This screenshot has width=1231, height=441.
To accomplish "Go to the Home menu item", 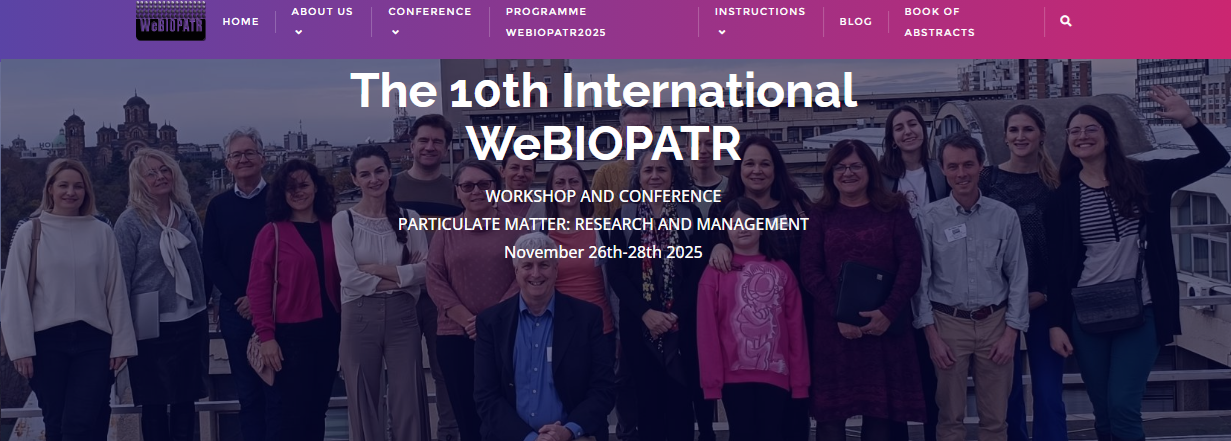I will (240, 21).
